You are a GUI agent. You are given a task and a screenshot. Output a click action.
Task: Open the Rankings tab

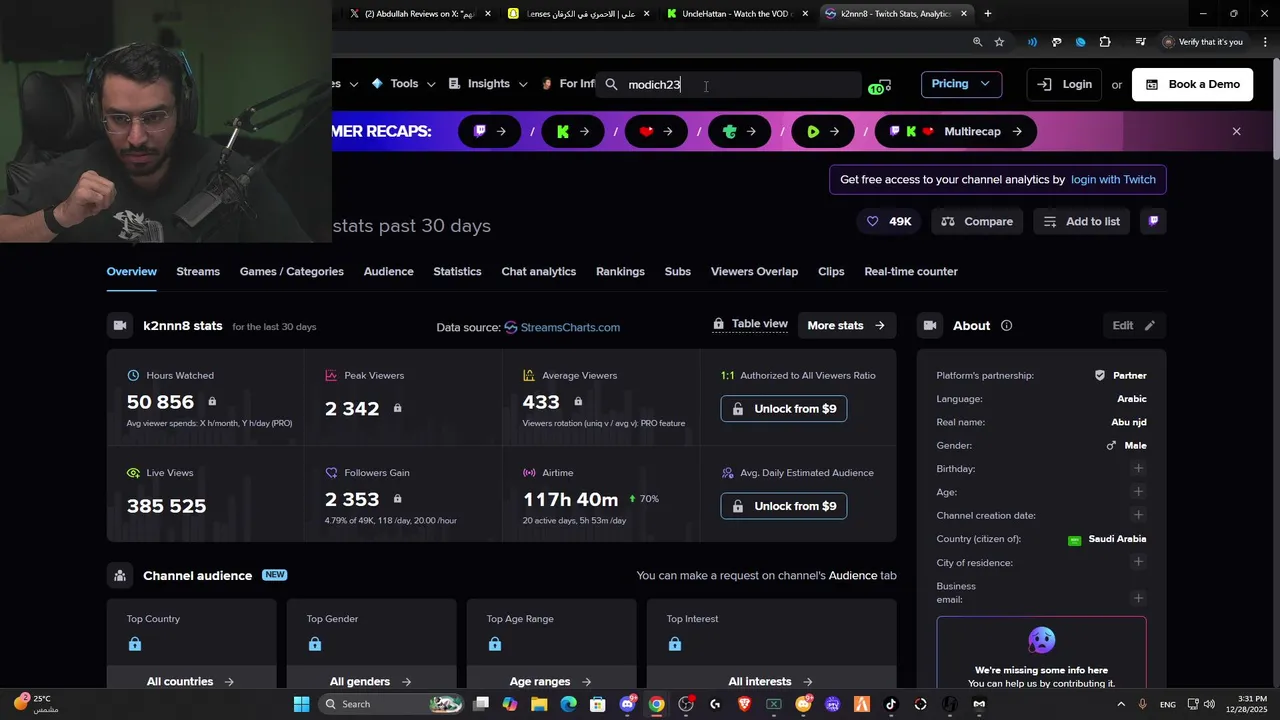pyautogui.click(x=620, y=272)
